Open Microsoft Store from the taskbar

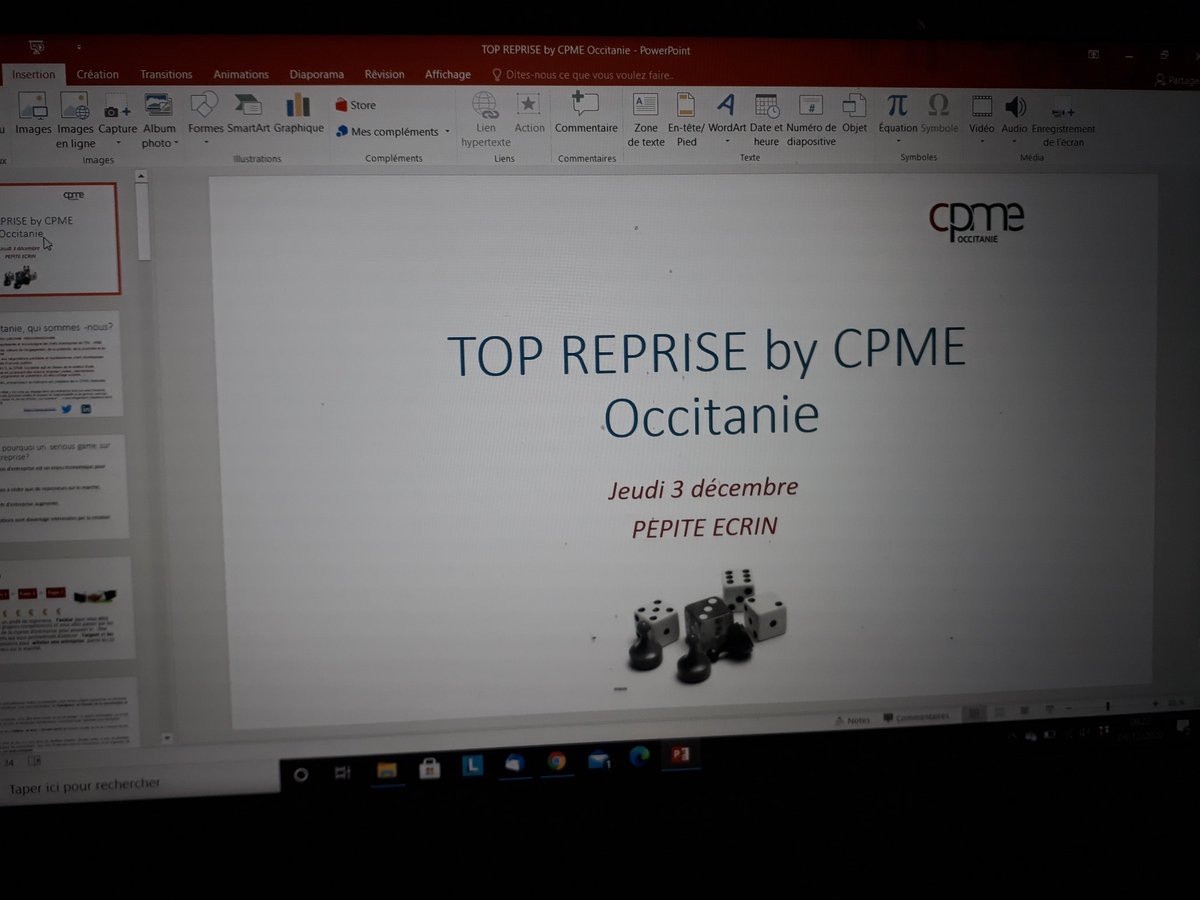pyautogui.click(x=430, y=768)
